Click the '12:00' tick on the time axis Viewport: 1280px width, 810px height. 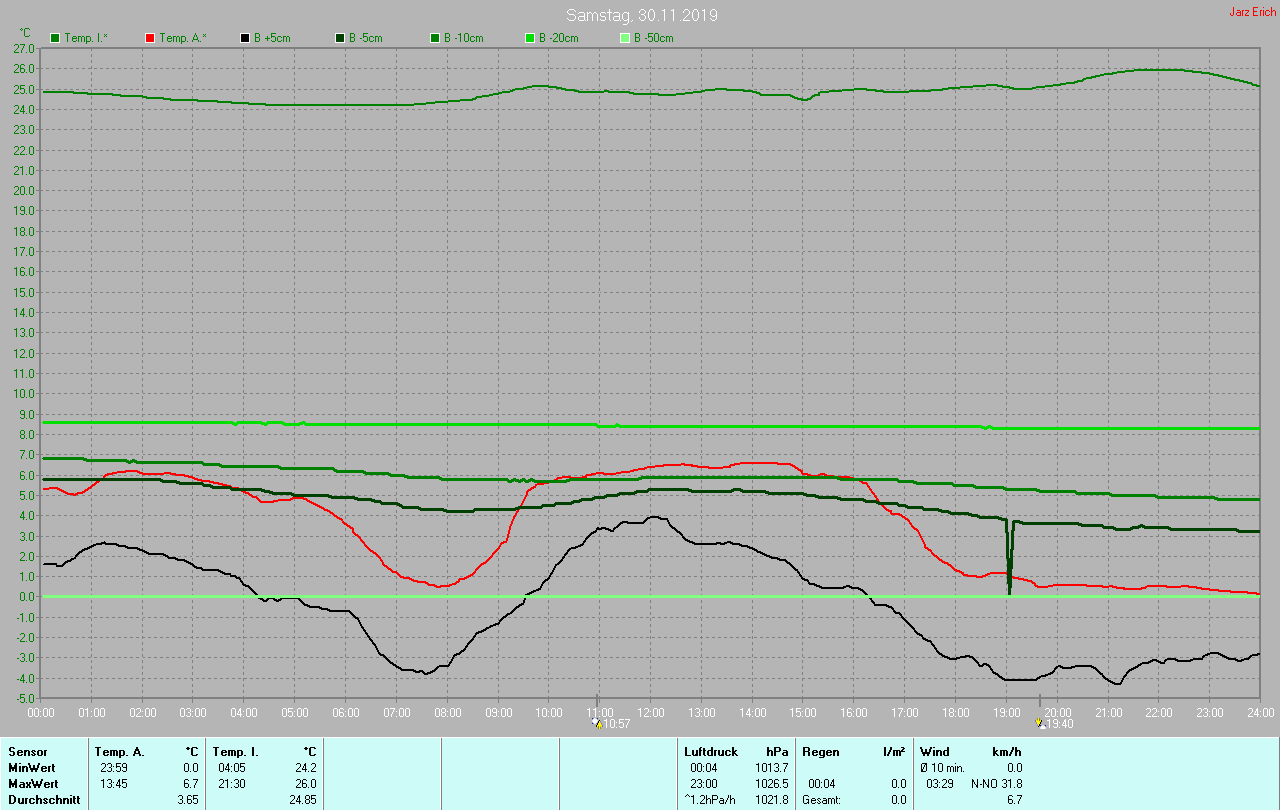click(x=650, y=712)
